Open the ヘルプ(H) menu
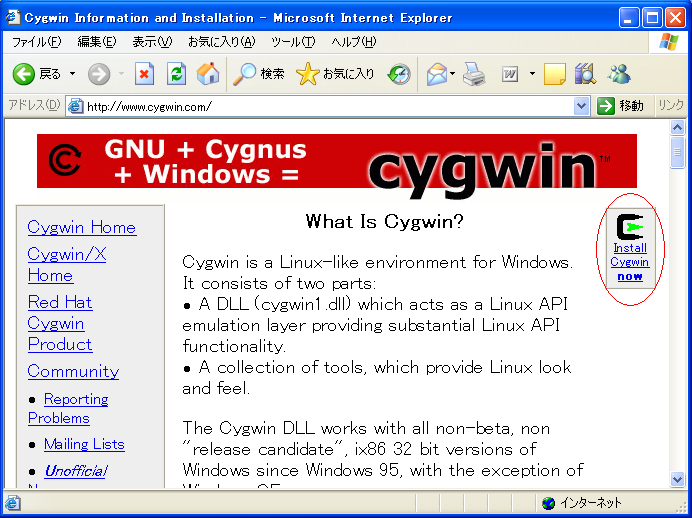 (x=354, y=42)
